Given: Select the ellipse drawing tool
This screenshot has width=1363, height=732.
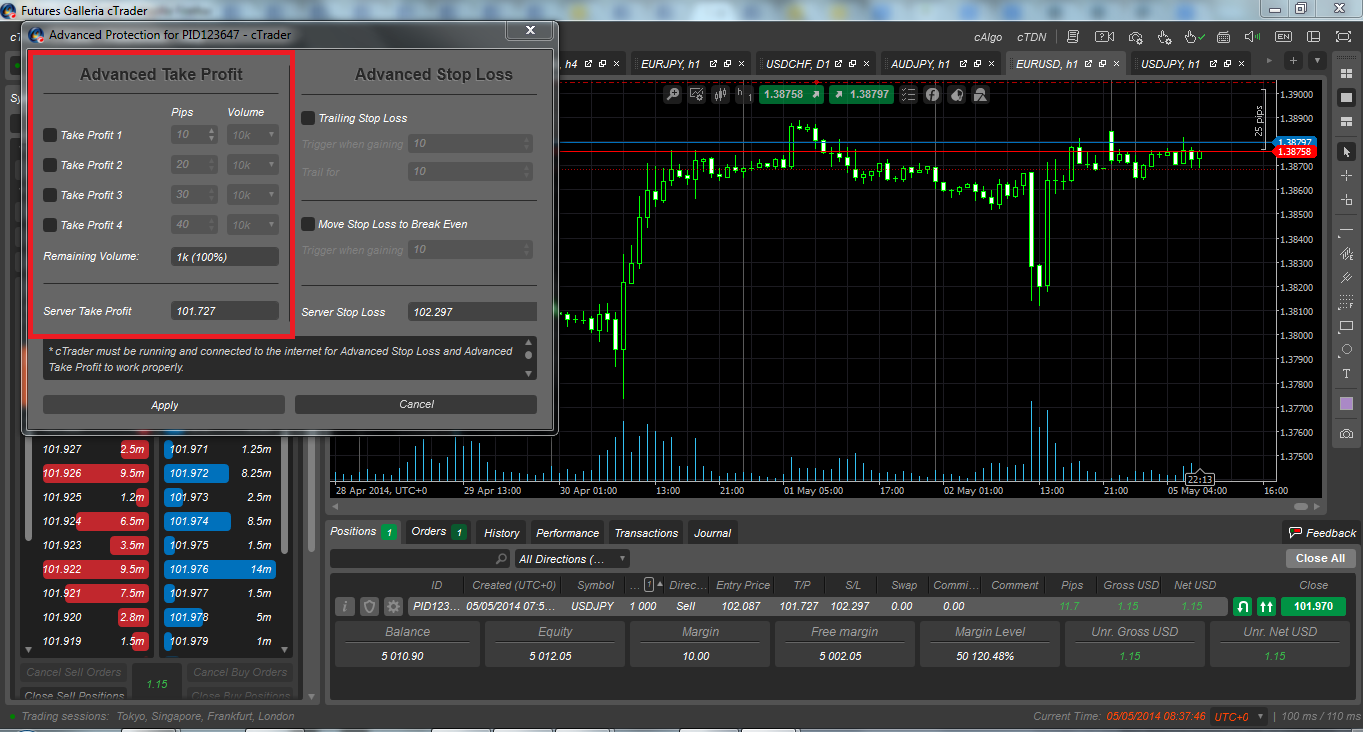Looking at the screenshot, I should (1346, 350).
